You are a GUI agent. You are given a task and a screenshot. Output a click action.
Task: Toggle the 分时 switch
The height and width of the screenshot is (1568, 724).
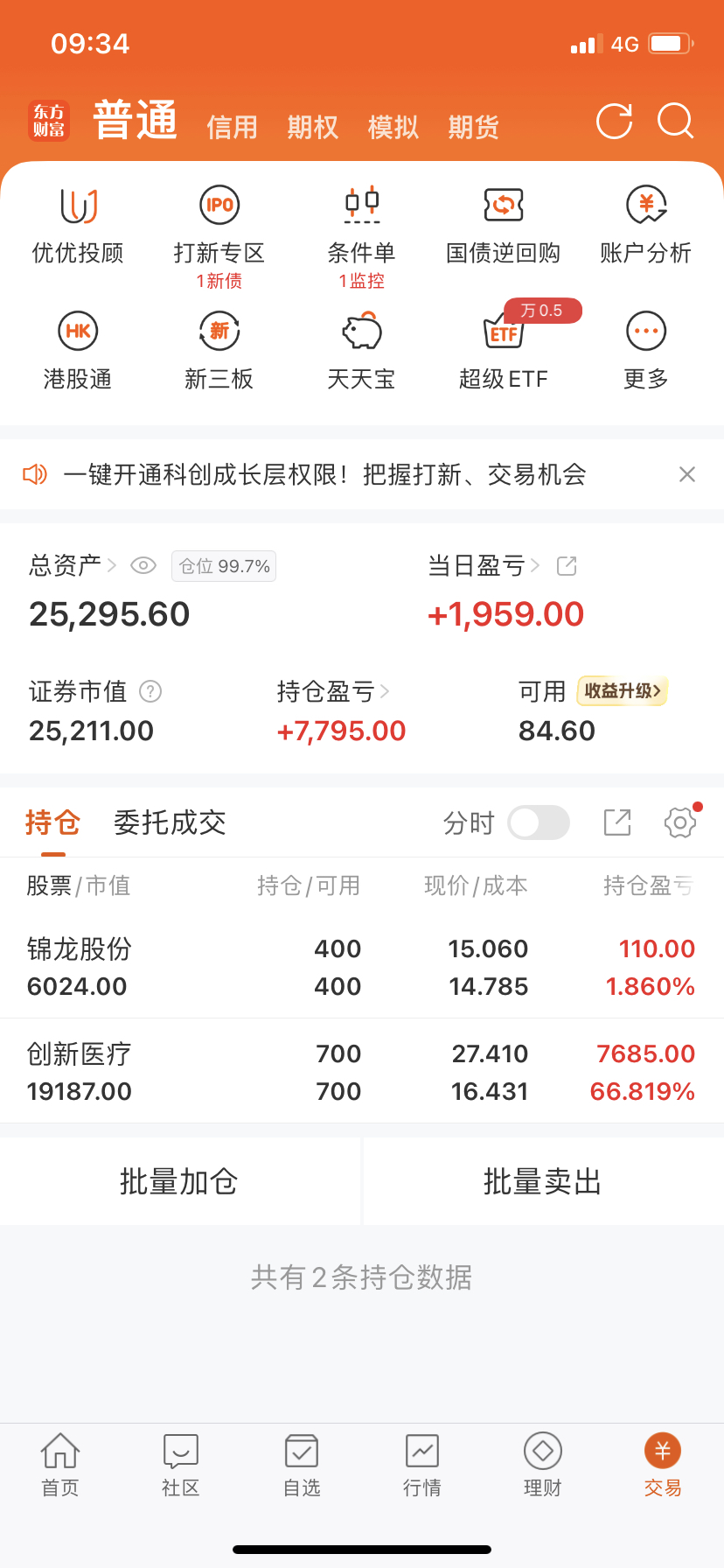(539, 822)
